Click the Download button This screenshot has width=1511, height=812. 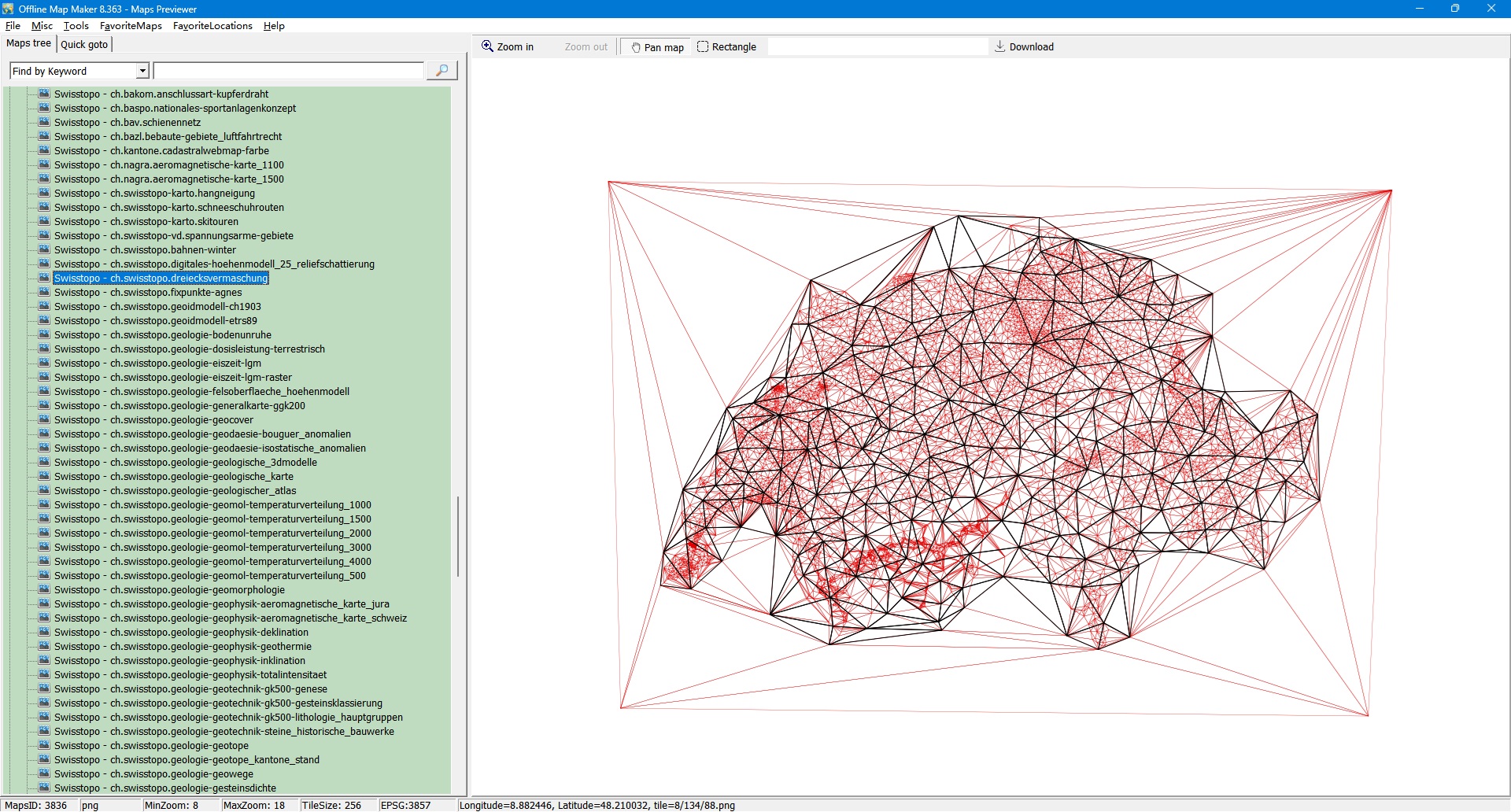[1024, 47]
